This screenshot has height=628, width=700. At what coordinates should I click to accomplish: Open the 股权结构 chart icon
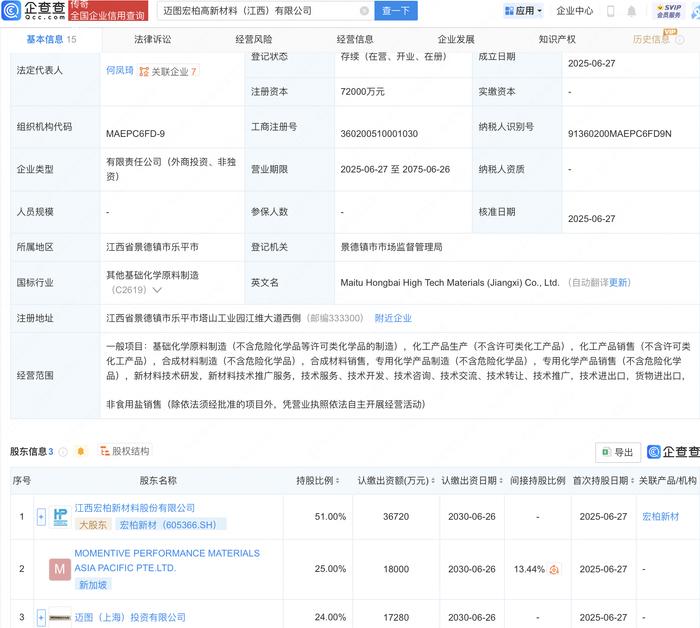click(104, 451)
